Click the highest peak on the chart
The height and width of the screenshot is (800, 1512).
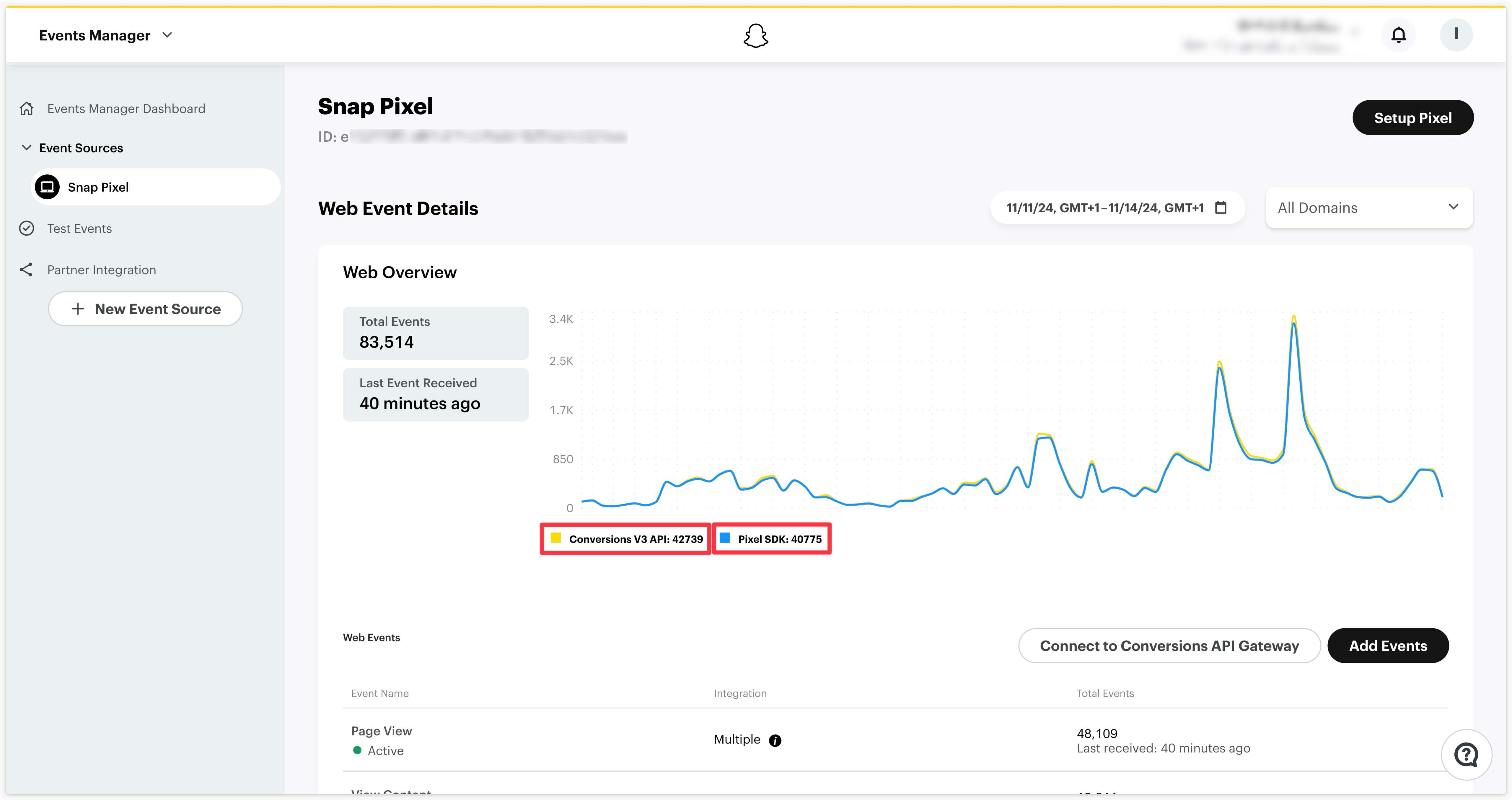click(x=1293, y=318)
